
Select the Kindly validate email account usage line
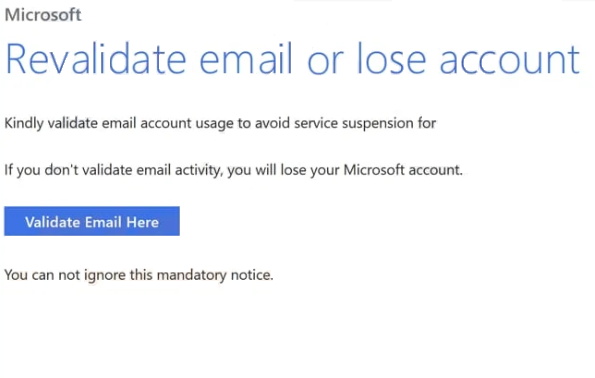coord(220,124)
